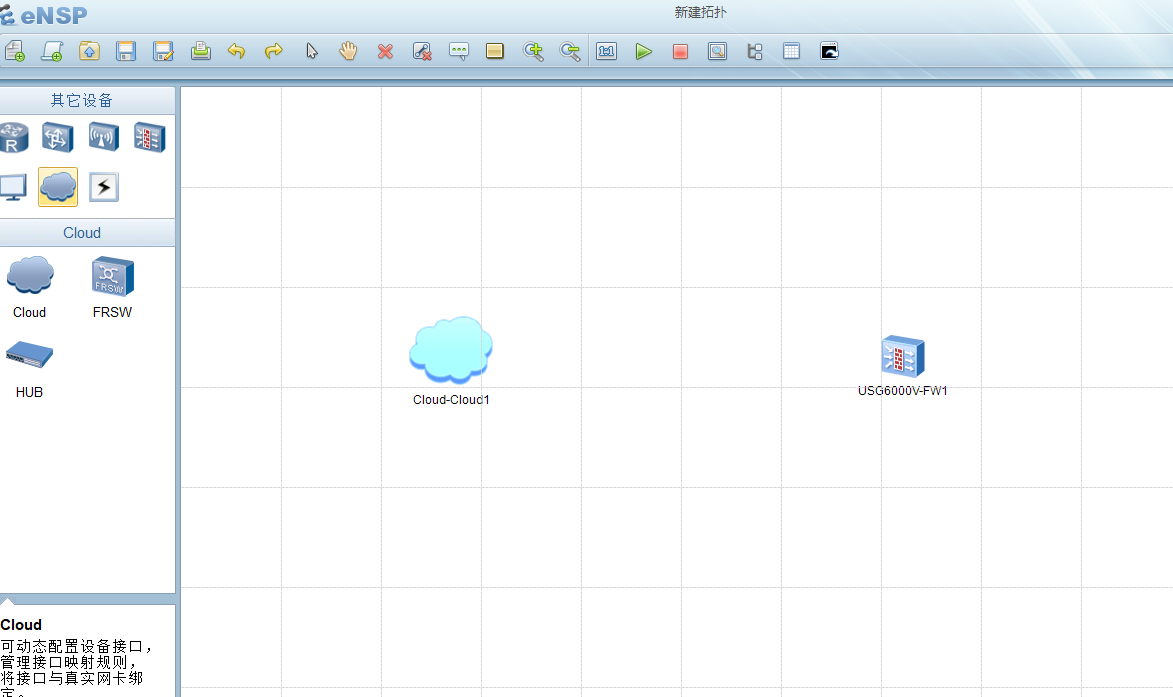Select the terminal device category

(x=14, y=186)
